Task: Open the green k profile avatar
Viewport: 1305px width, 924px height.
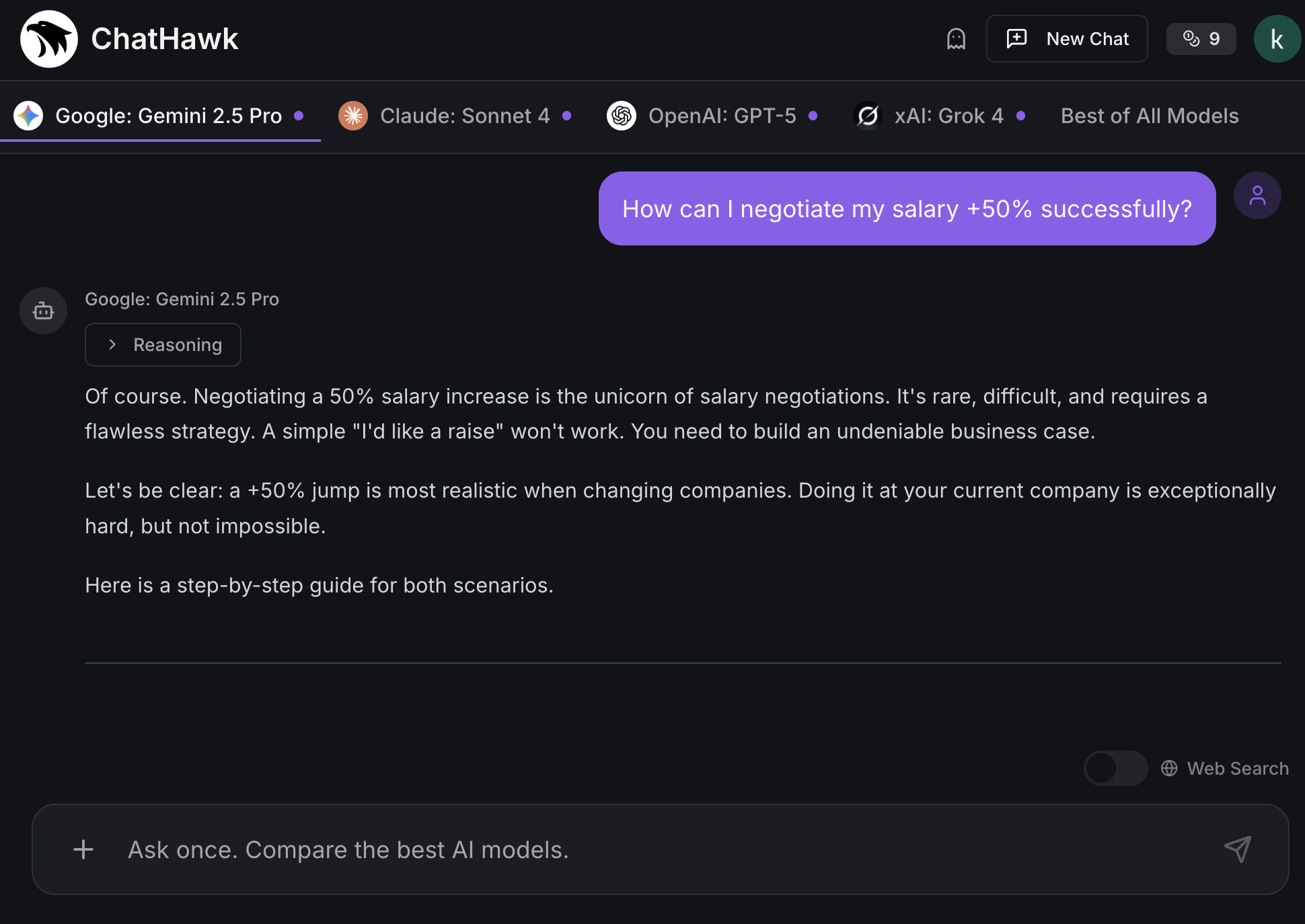Action: pyautogui.click(x=1276, y=39)
